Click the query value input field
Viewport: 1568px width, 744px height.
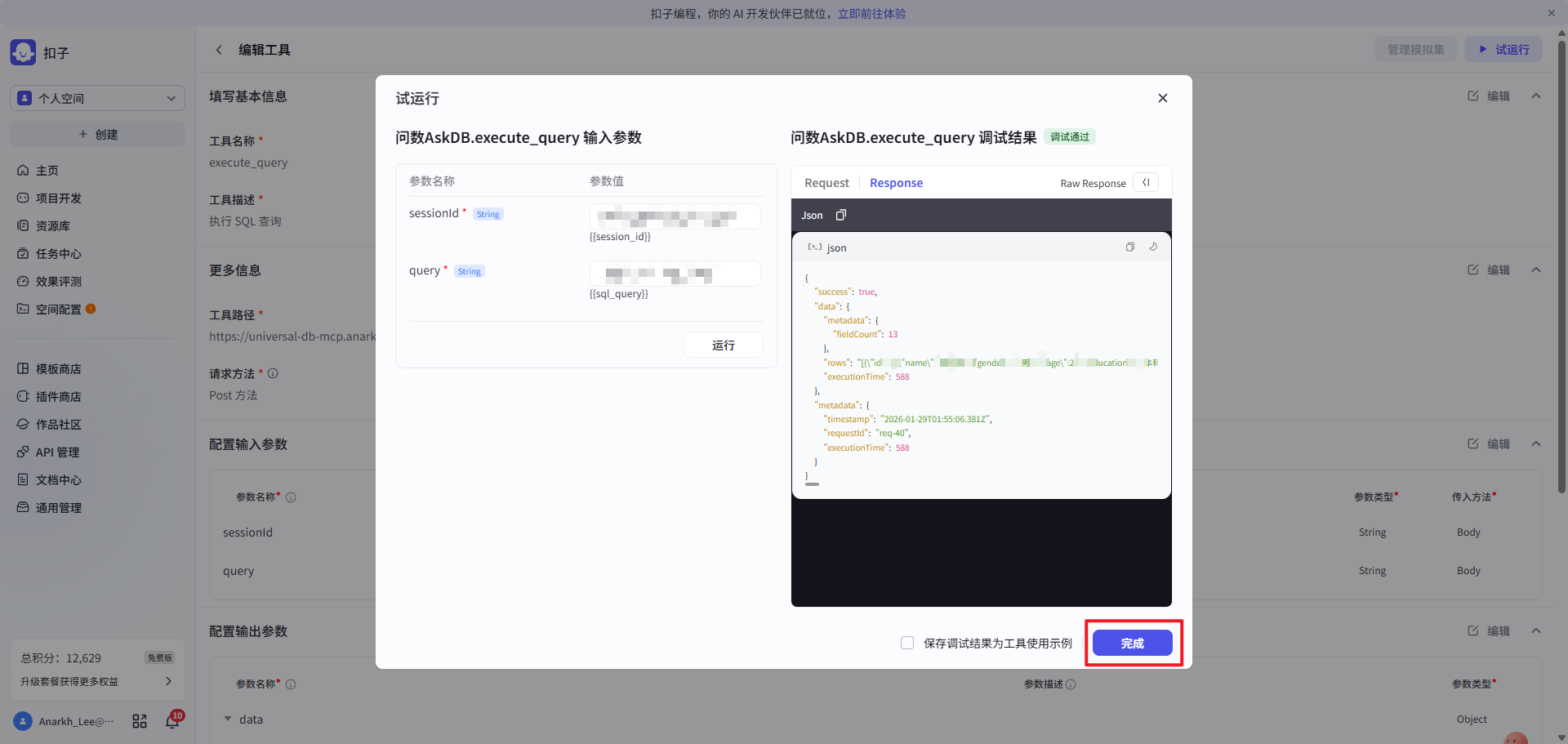pos(675,274)
